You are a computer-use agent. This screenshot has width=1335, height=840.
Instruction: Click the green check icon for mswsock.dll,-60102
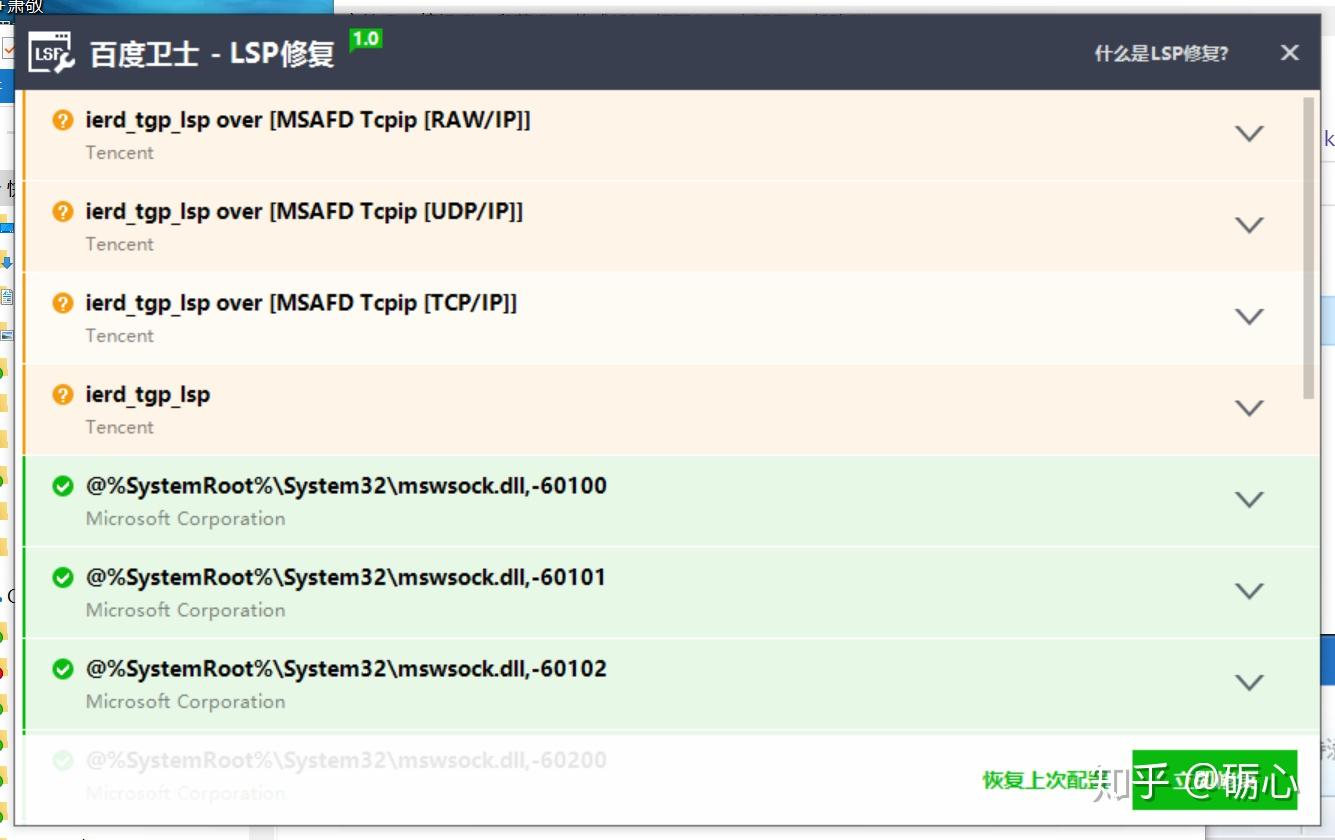pos(63,669)
